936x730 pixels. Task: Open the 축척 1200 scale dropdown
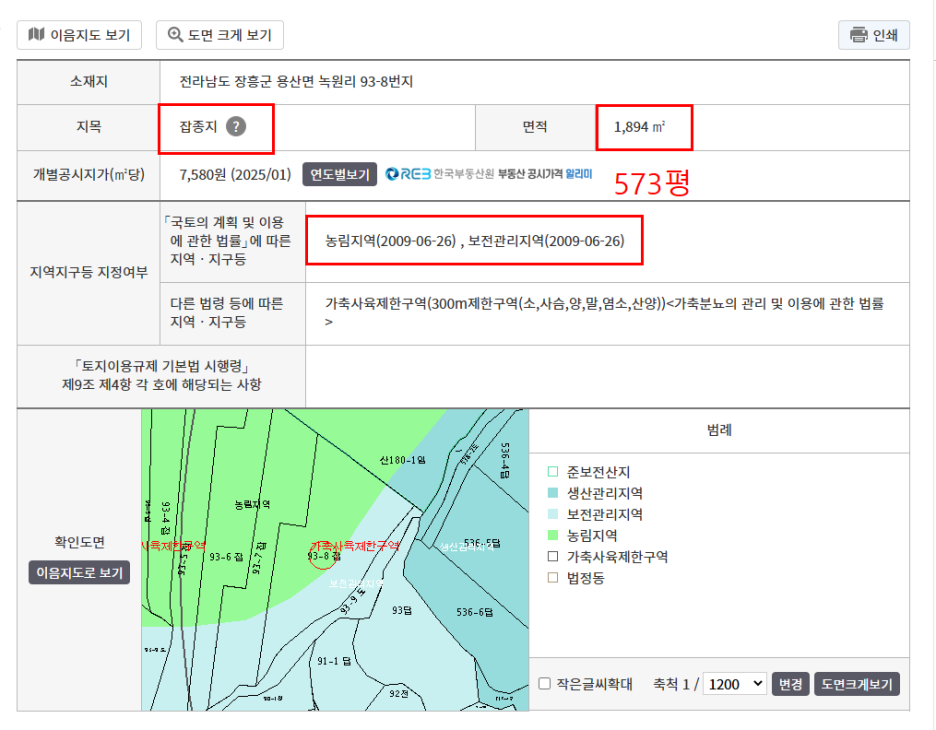point(734,684)
